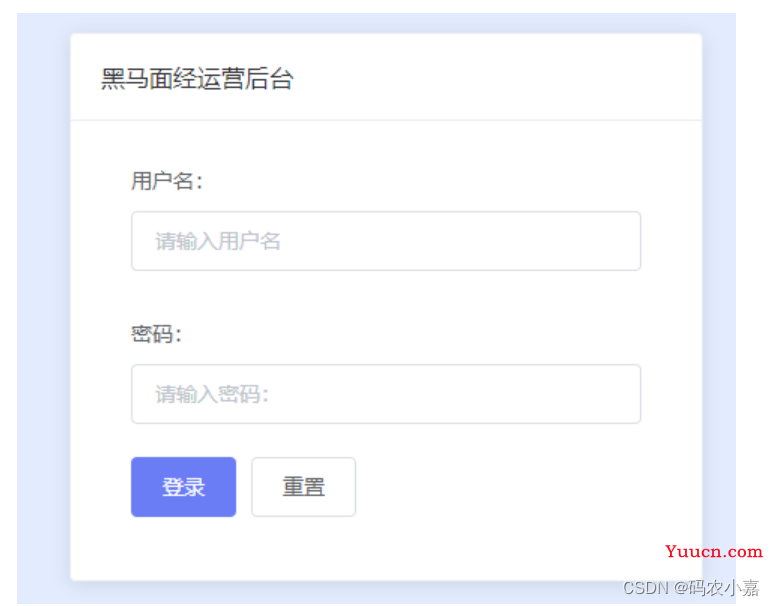Select the 请输入密码 placeholder text
Image resolution: width=775 pixels, height=606 pixels.
[212, 394]
